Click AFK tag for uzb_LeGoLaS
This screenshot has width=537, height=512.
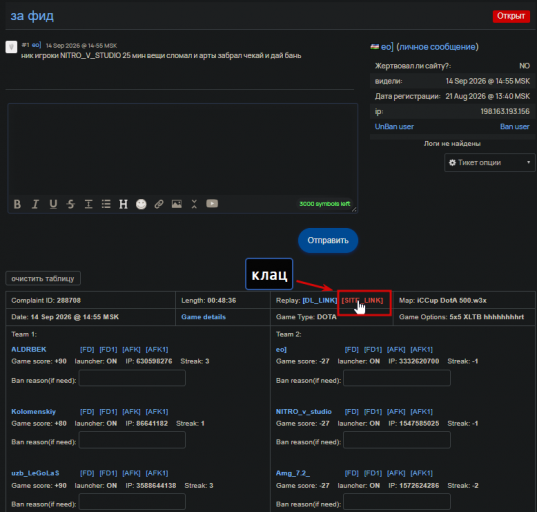pos(131,473)
